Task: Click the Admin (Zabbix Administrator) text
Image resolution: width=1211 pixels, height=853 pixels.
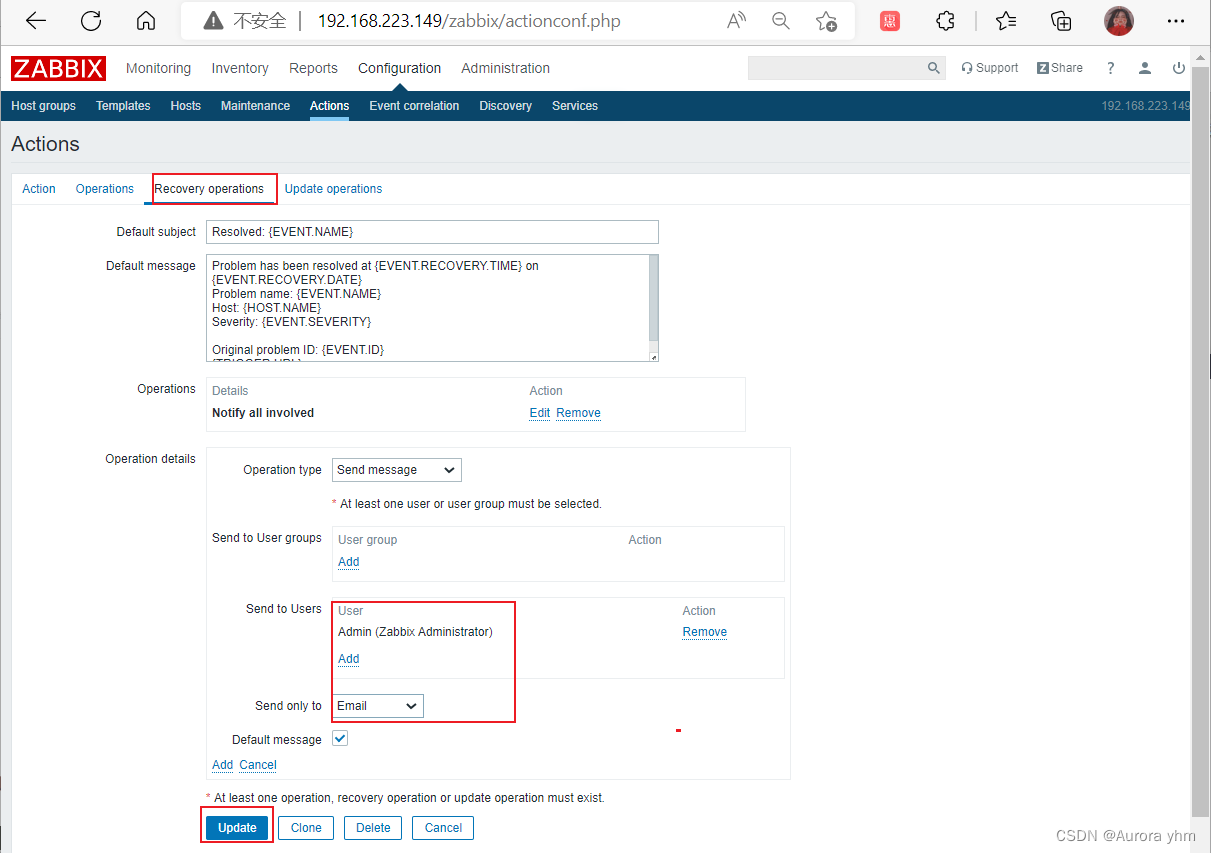Action: click(x=415, y=632)
